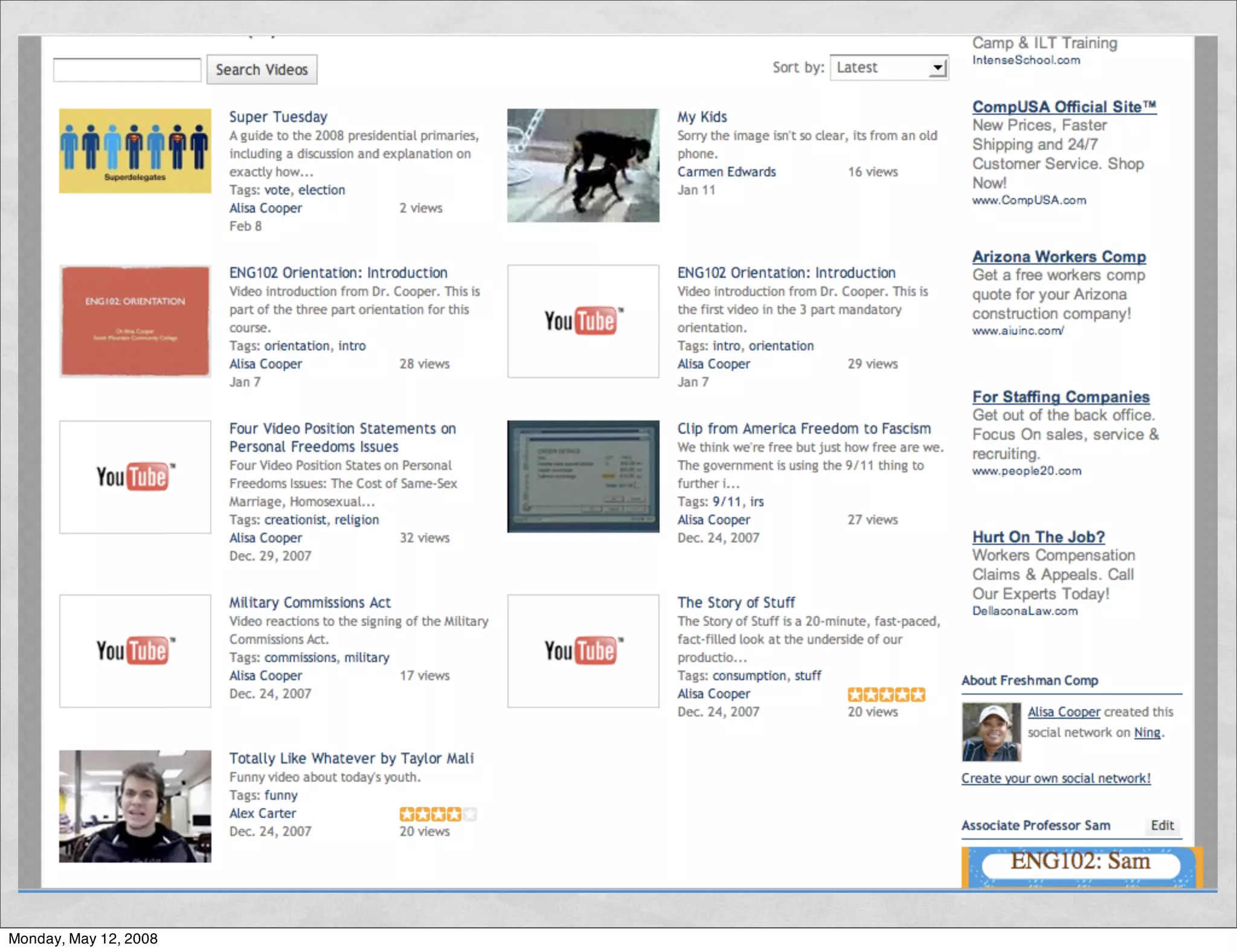Click Create your own social network link
This screenshot has height=952, width=1237.
pyautogui.click(x=1055, y=779)
